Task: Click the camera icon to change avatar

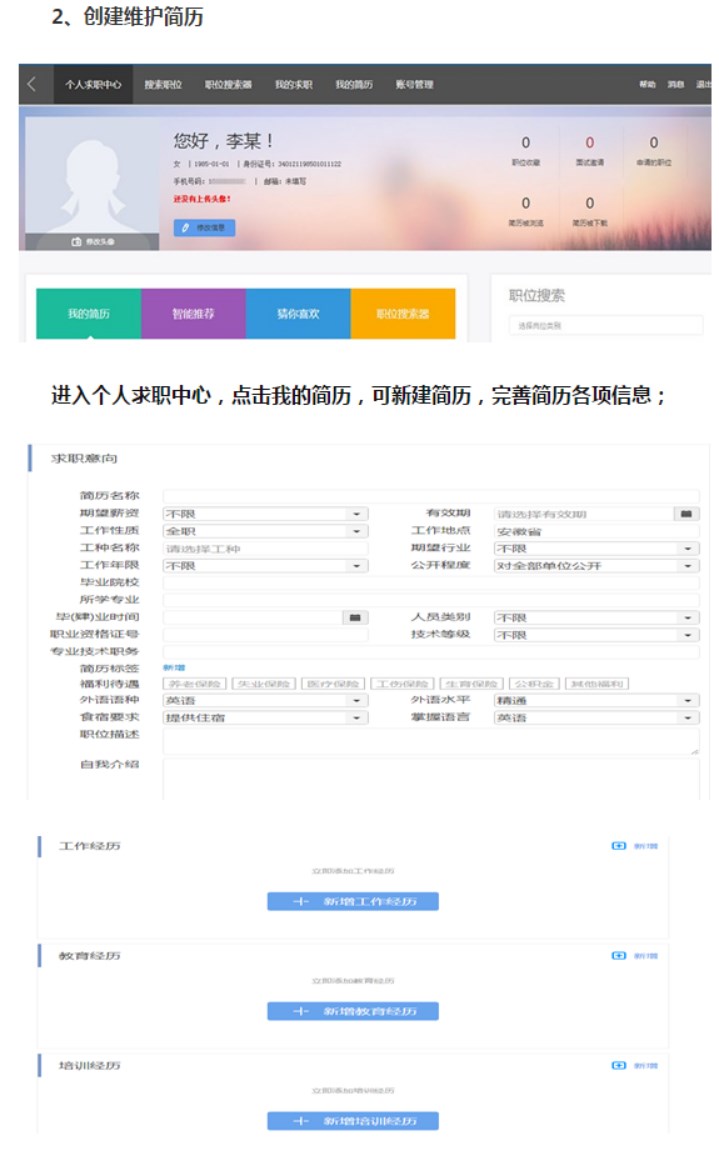Action: [76, 242]
